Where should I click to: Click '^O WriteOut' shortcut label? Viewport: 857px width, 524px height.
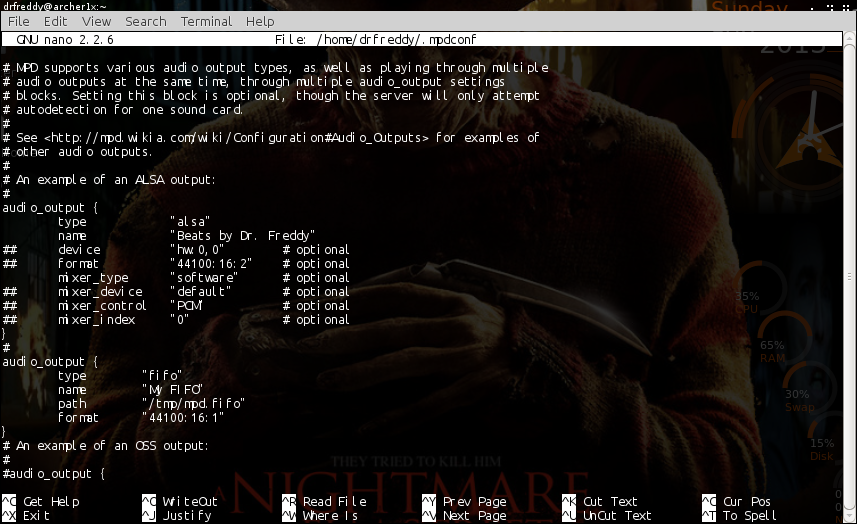point(180,502)
